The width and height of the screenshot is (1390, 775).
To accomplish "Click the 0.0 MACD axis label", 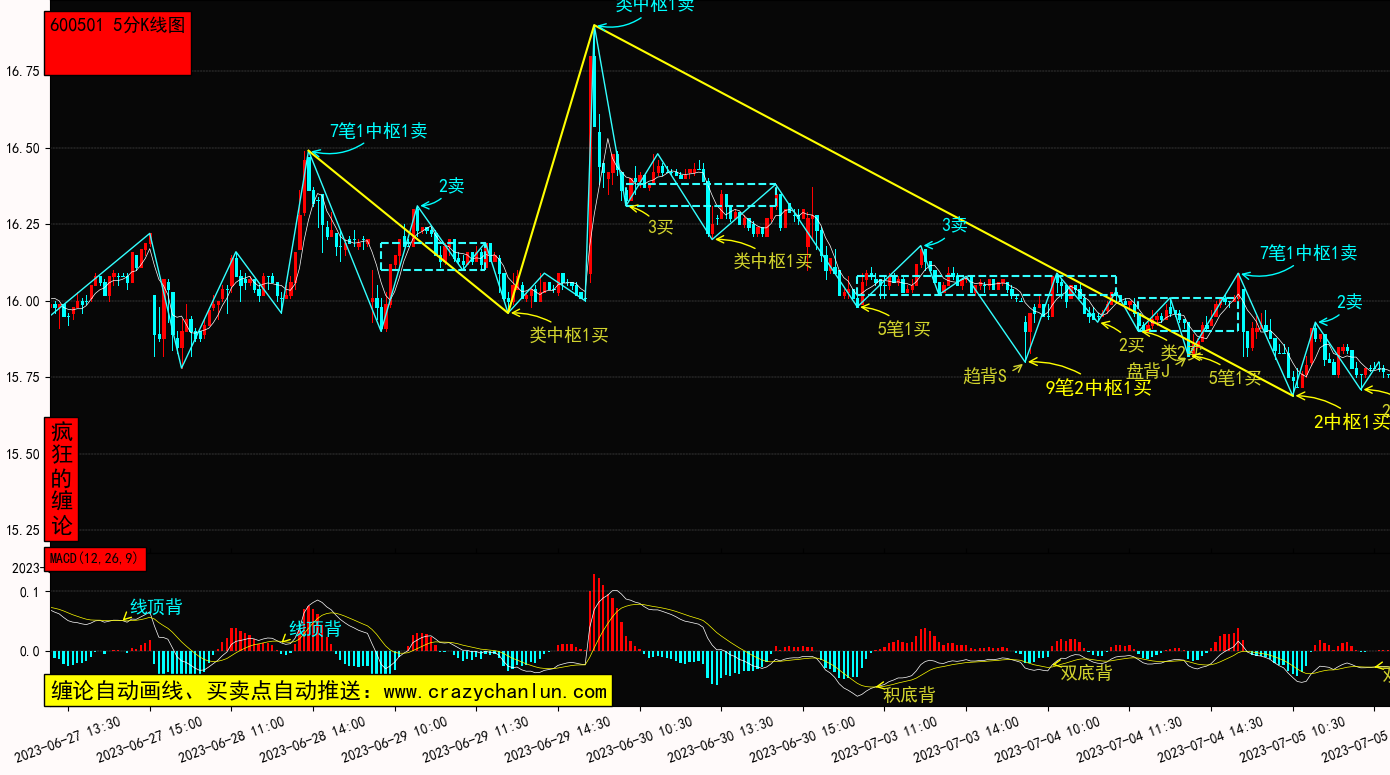I will (30, 652).
